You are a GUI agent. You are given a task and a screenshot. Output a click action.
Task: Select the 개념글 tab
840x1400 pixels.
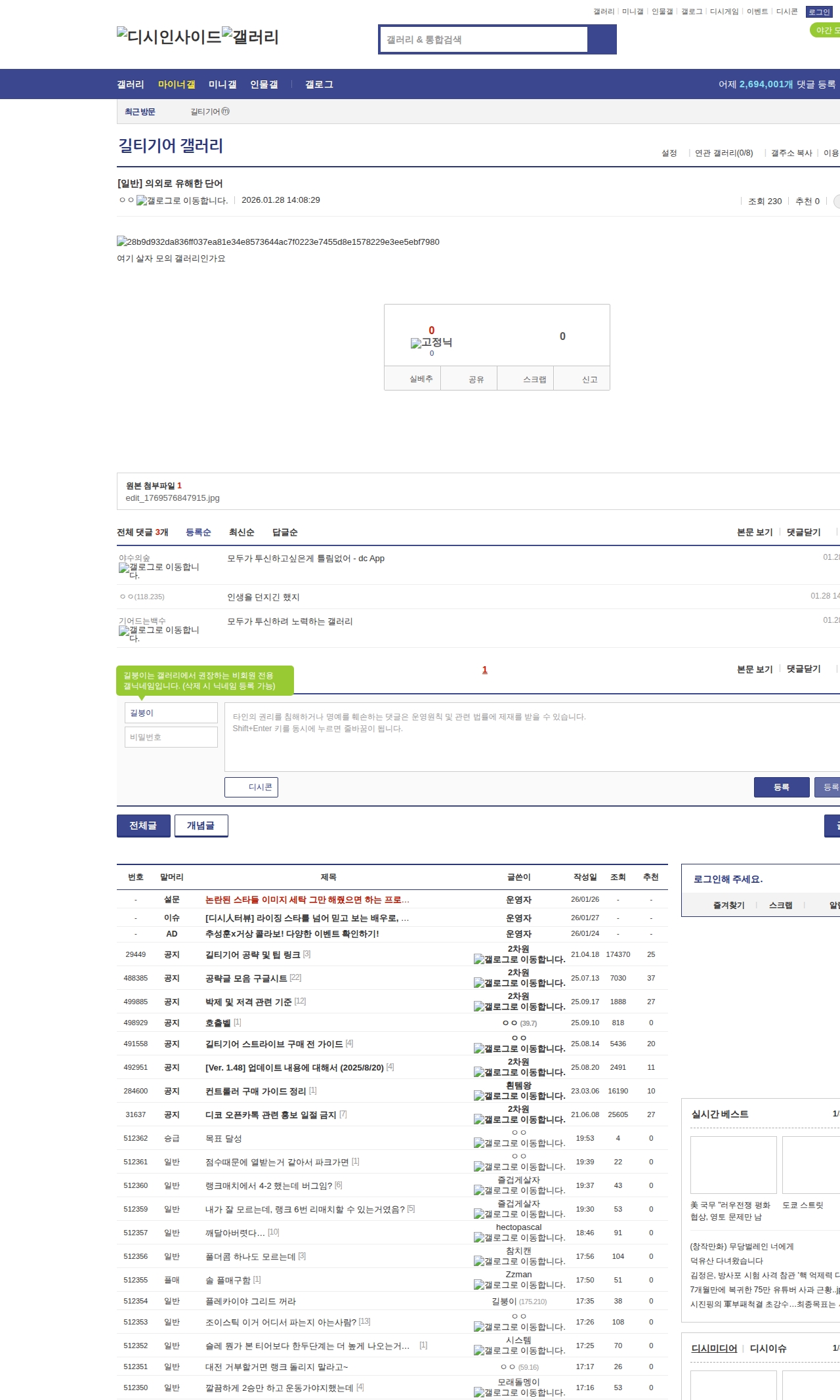coord(201,826)
